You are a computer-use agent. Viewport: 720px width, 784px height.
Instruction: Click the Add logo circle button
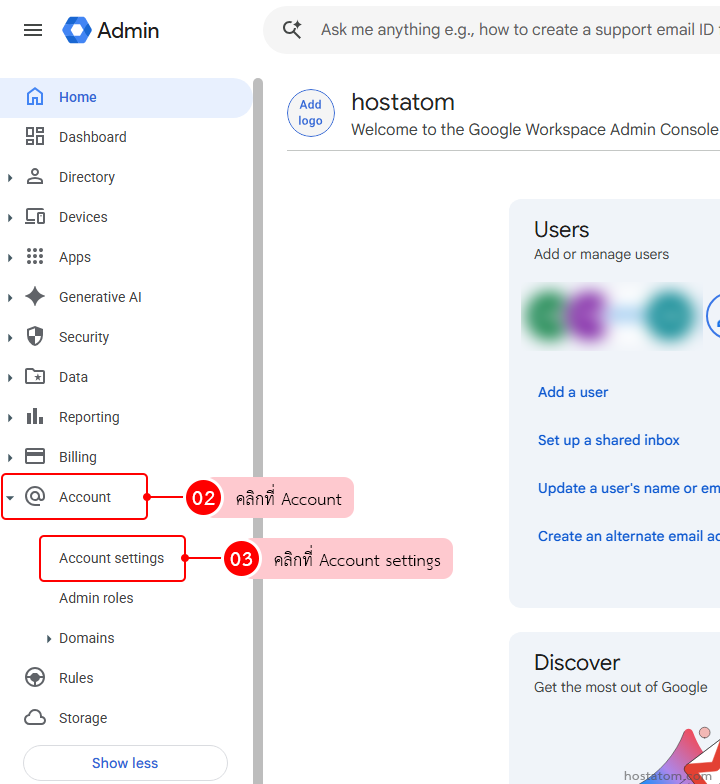[310, 113]
